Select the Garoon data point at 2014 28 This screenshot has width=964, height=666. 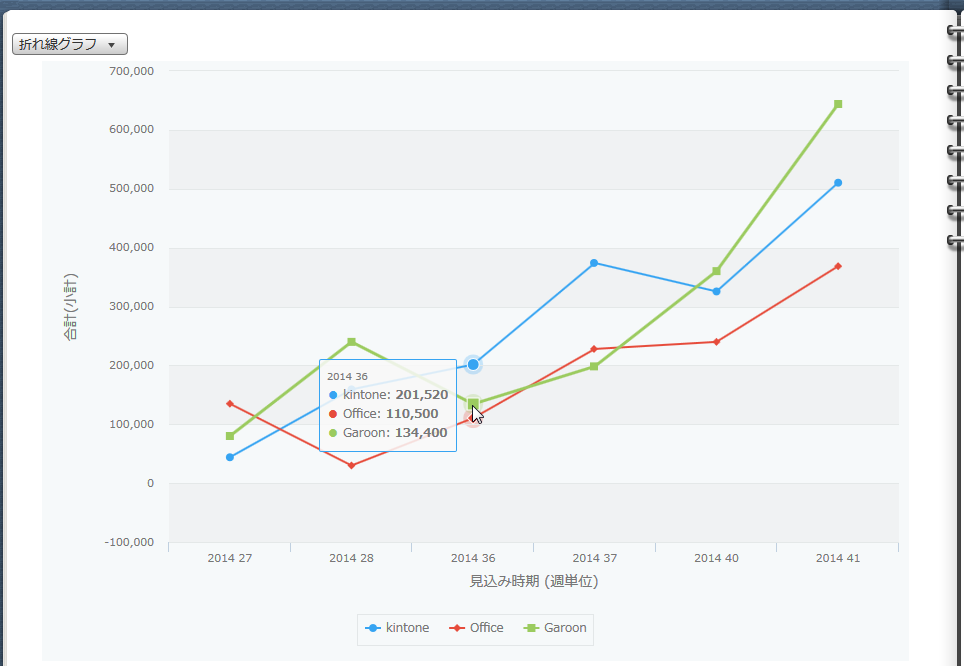pos(351,342)
